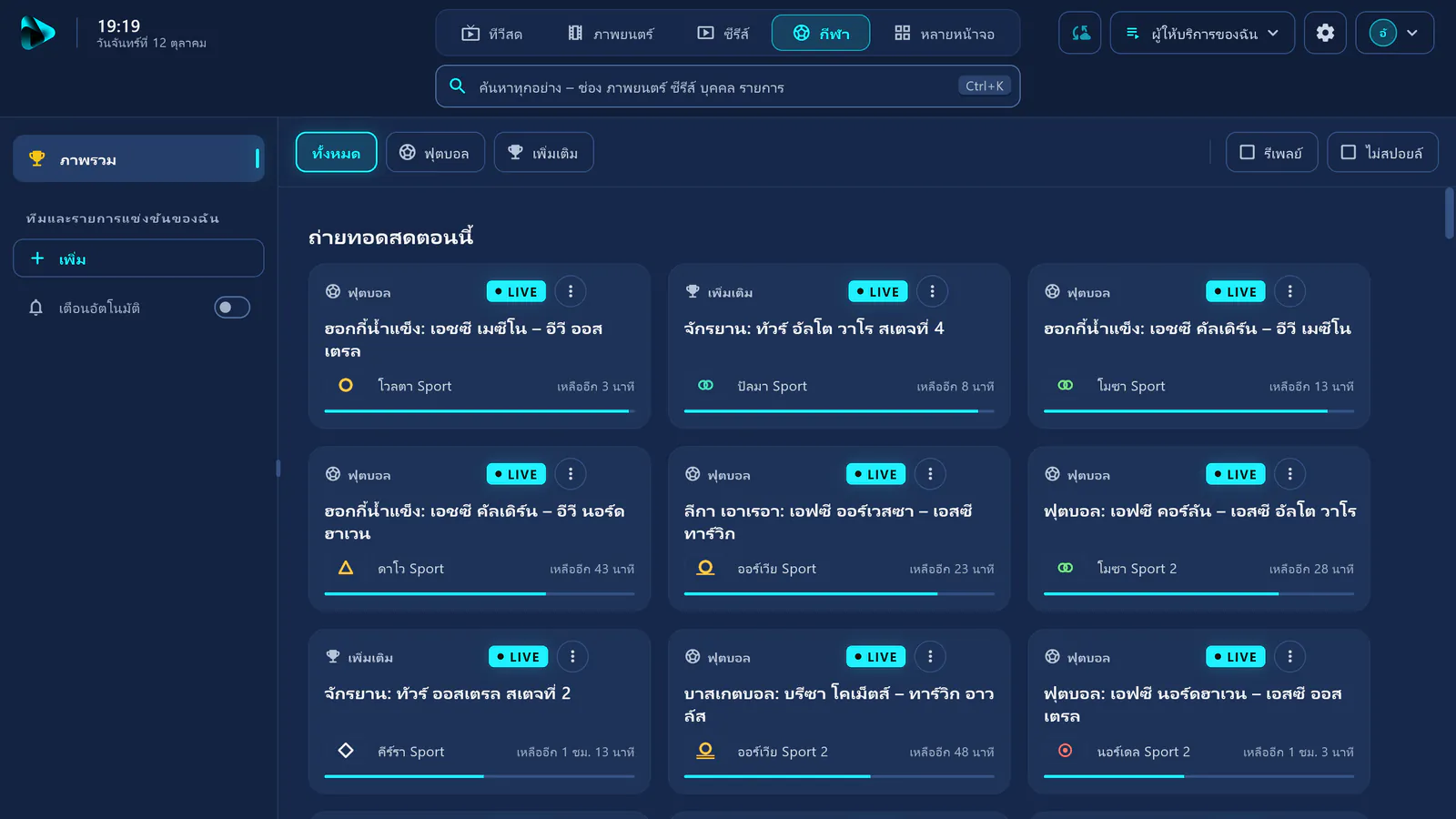This screenshot has height=819, width=1456.
Task: Expand the ผู้ให้บริการของฉัน dropdown
Action: pyautogui.click(x=1202, y=33)
